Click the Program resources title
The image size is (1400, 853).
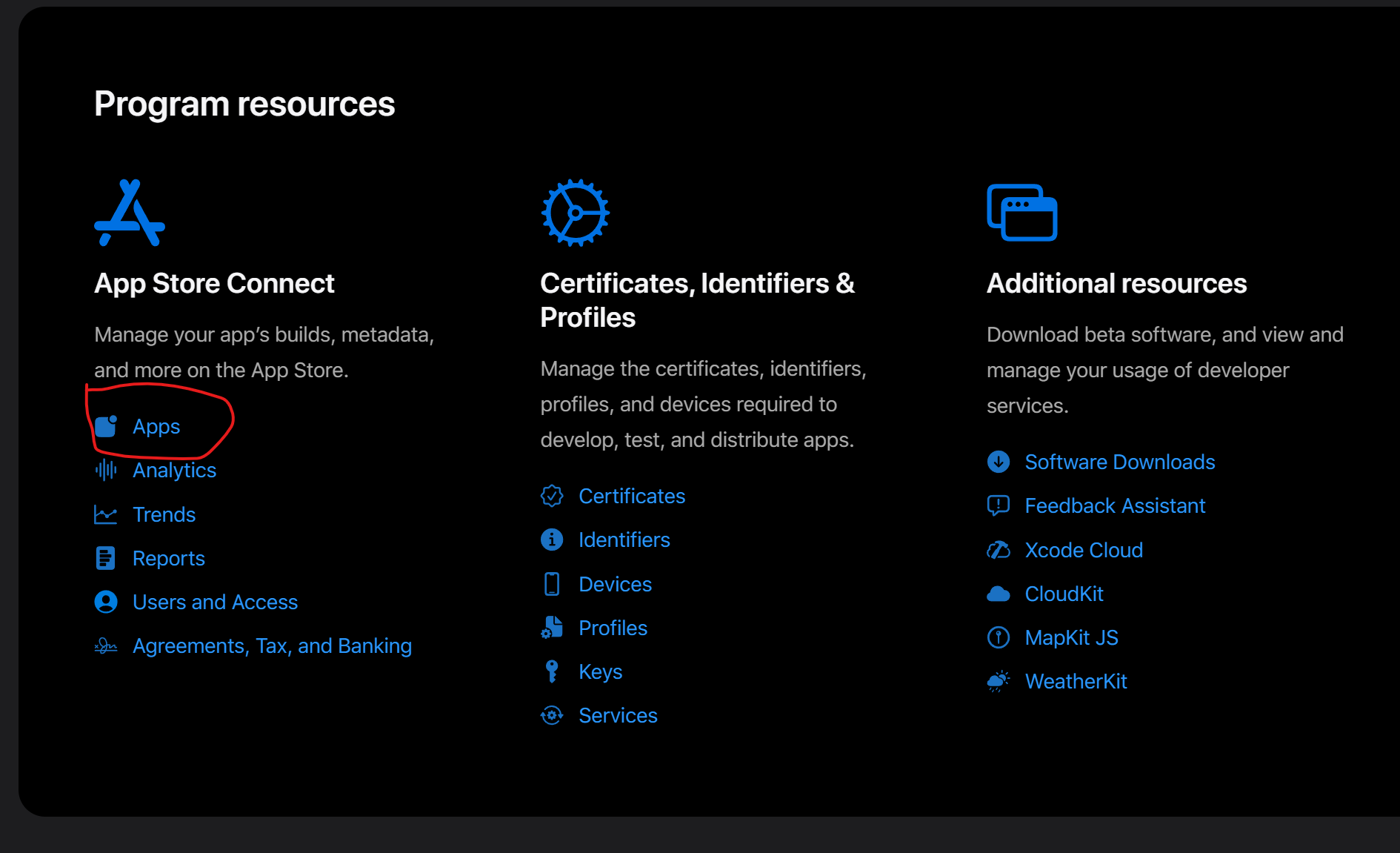pyautogui.click(x=244, y=104)
